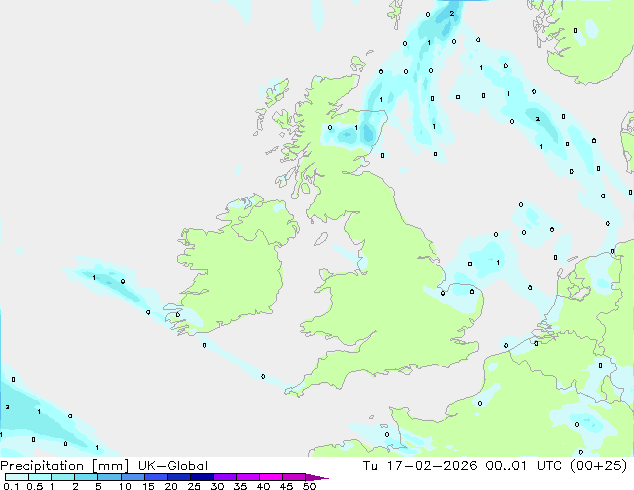Select the 30–35 mm purple legend swatch

click(224, 477)
